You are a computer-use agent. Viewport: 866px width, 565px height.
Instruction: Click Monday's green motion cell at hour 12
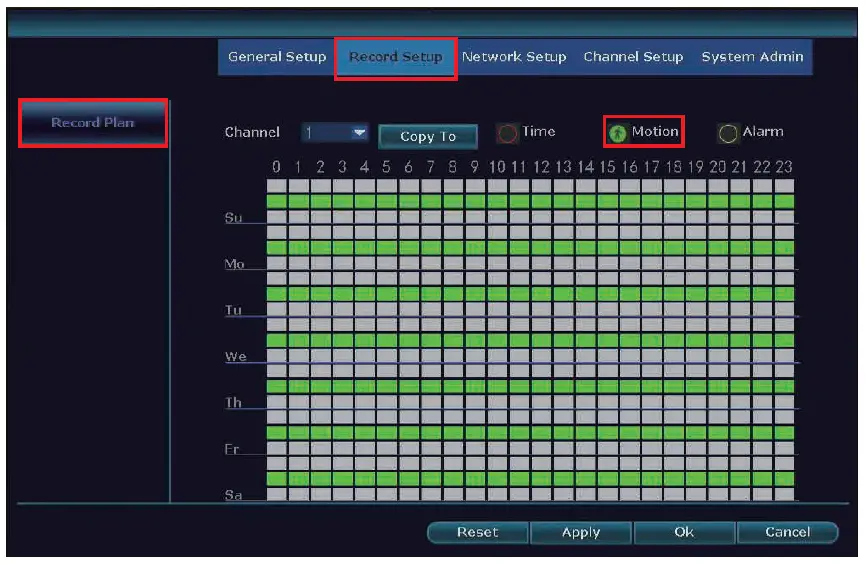(542, 248)
